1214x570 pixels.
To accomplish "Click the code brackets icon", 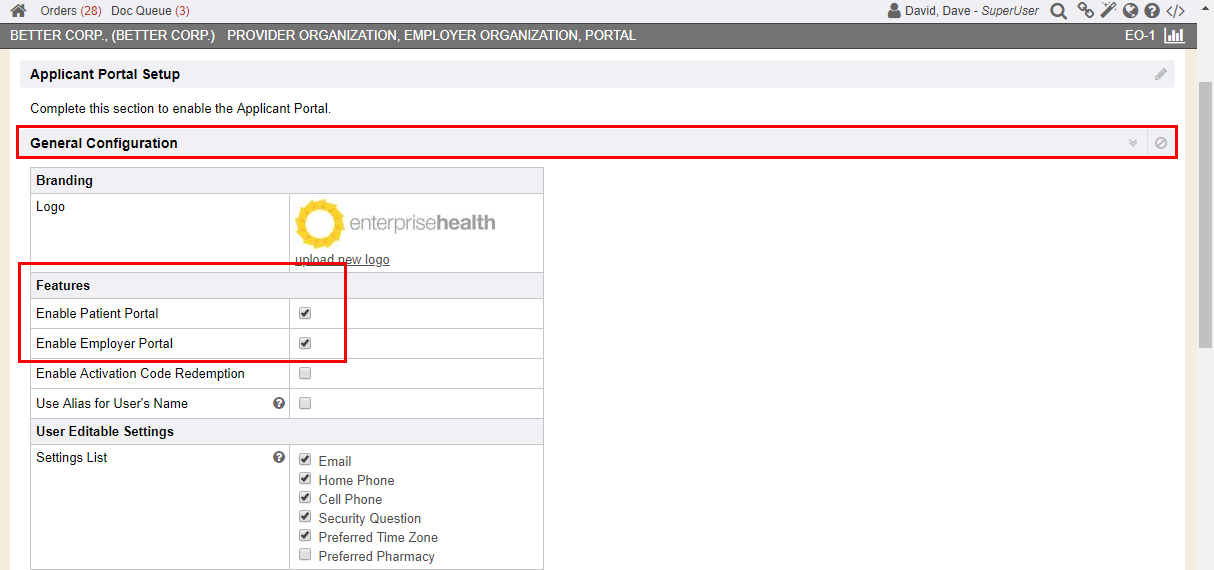I will [1176, 11].
